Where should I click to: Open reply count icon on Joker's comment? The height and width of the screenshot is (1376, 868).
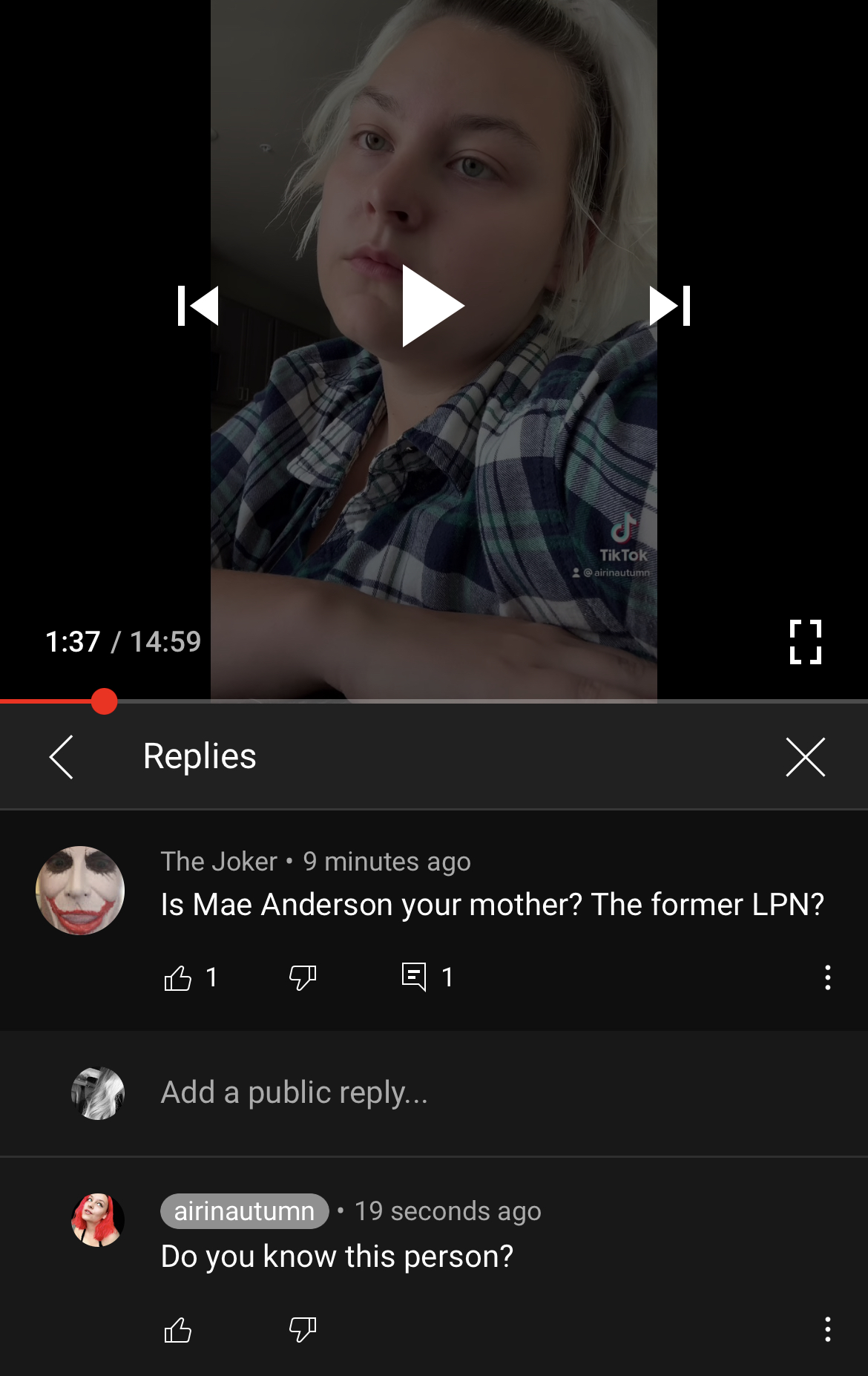click(x=414, y=977)
